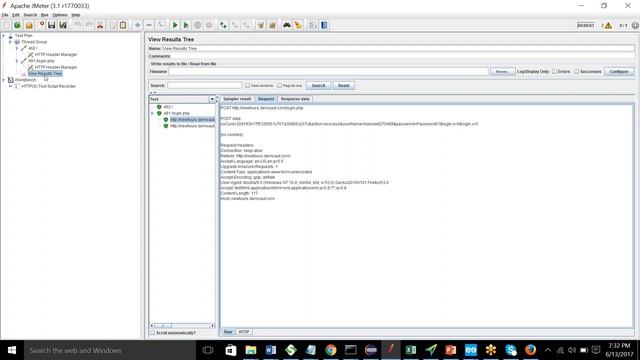
Task: Click the Clear All double broom icon
Action: (x=272, y=25)
